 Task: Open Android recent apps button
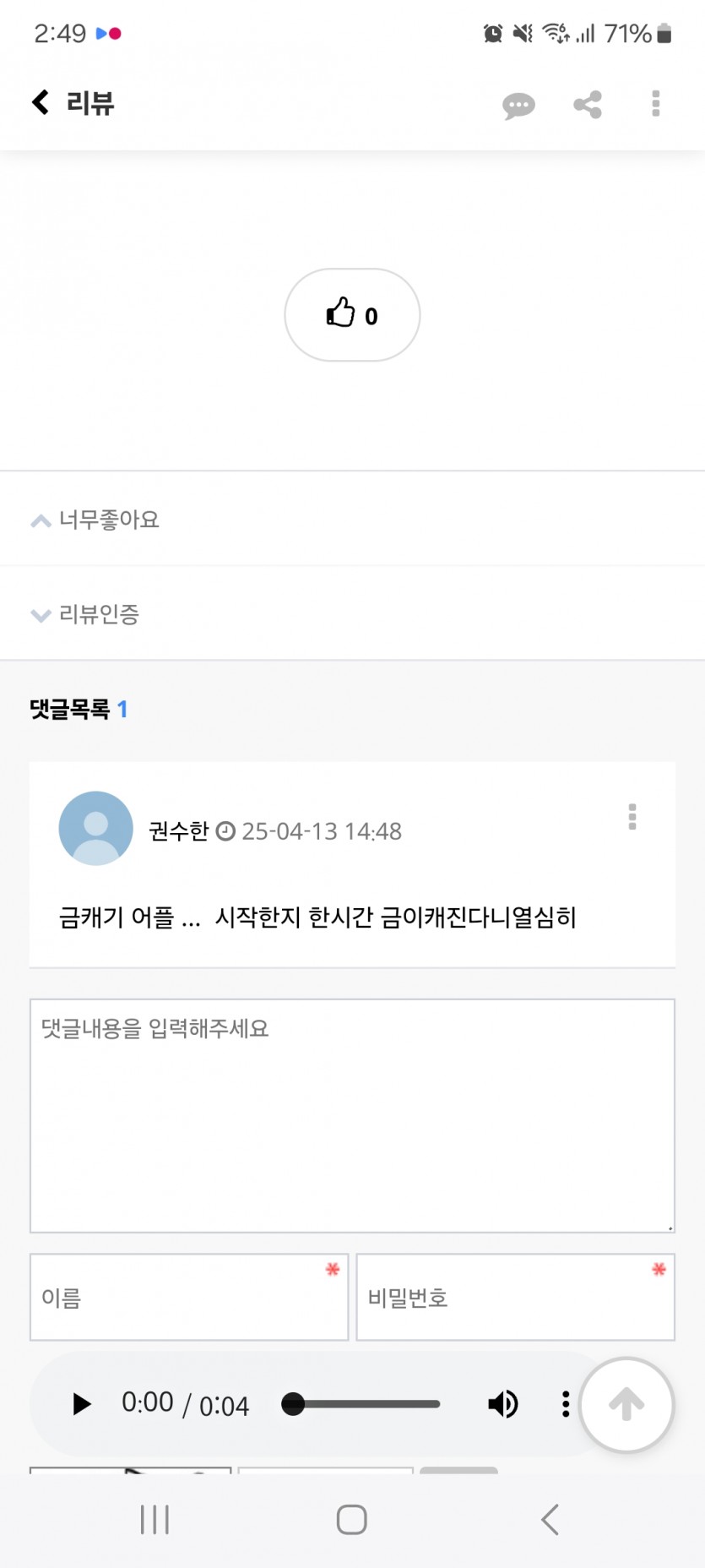pos(155,1519)
